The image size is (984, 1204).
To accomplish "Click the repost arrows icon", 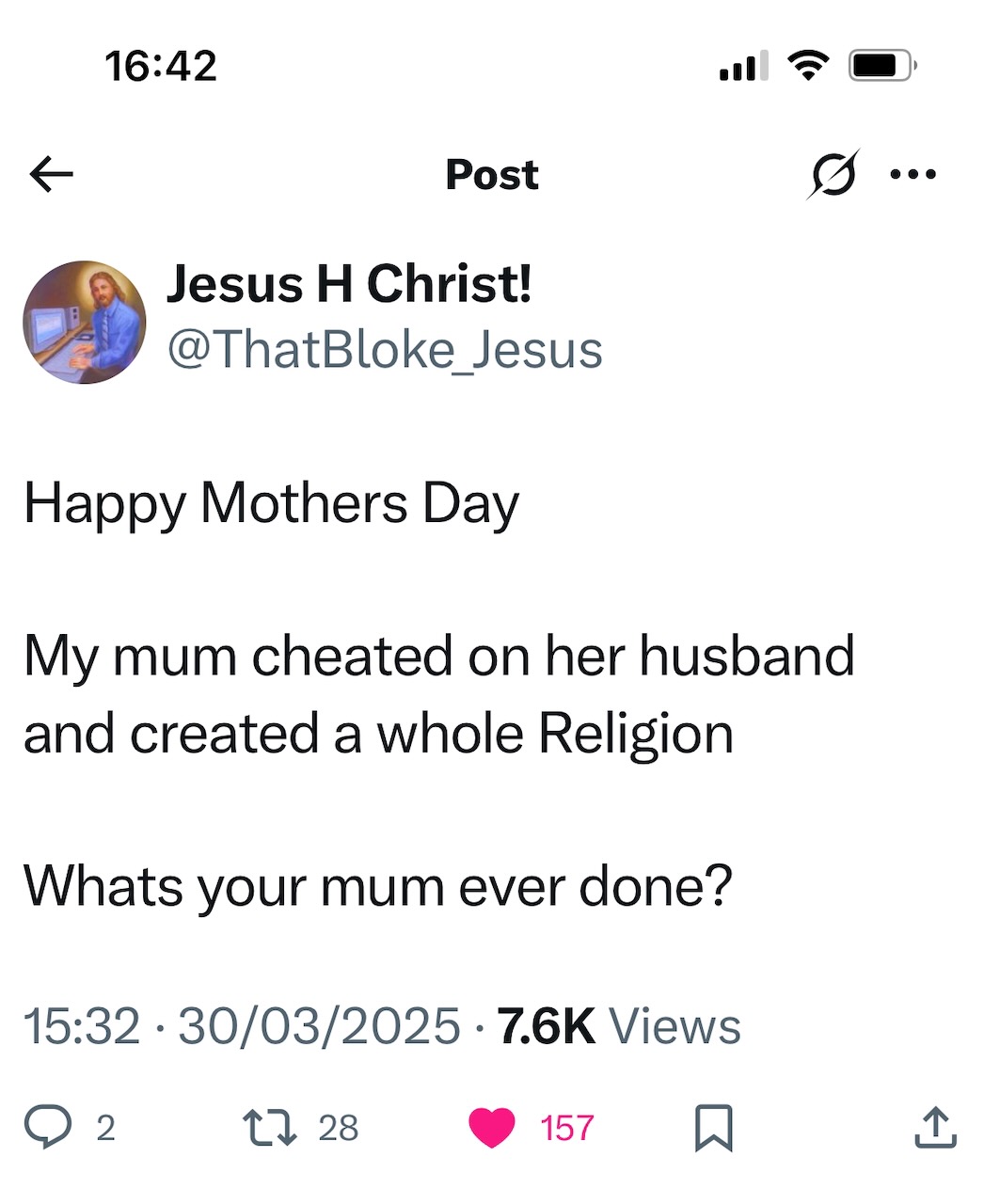I will coord(268,1127).
